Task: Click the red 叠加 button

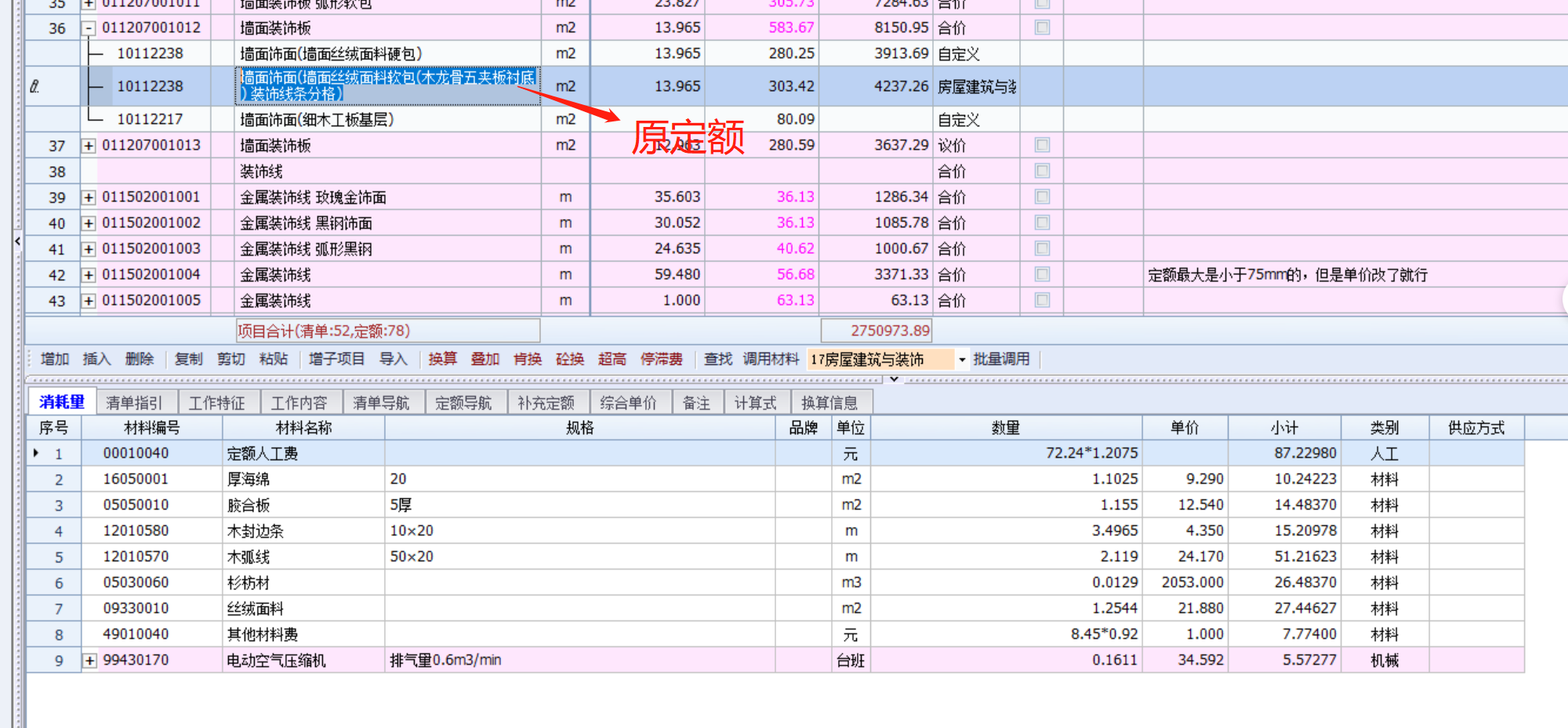Action: tap(485, 359)
